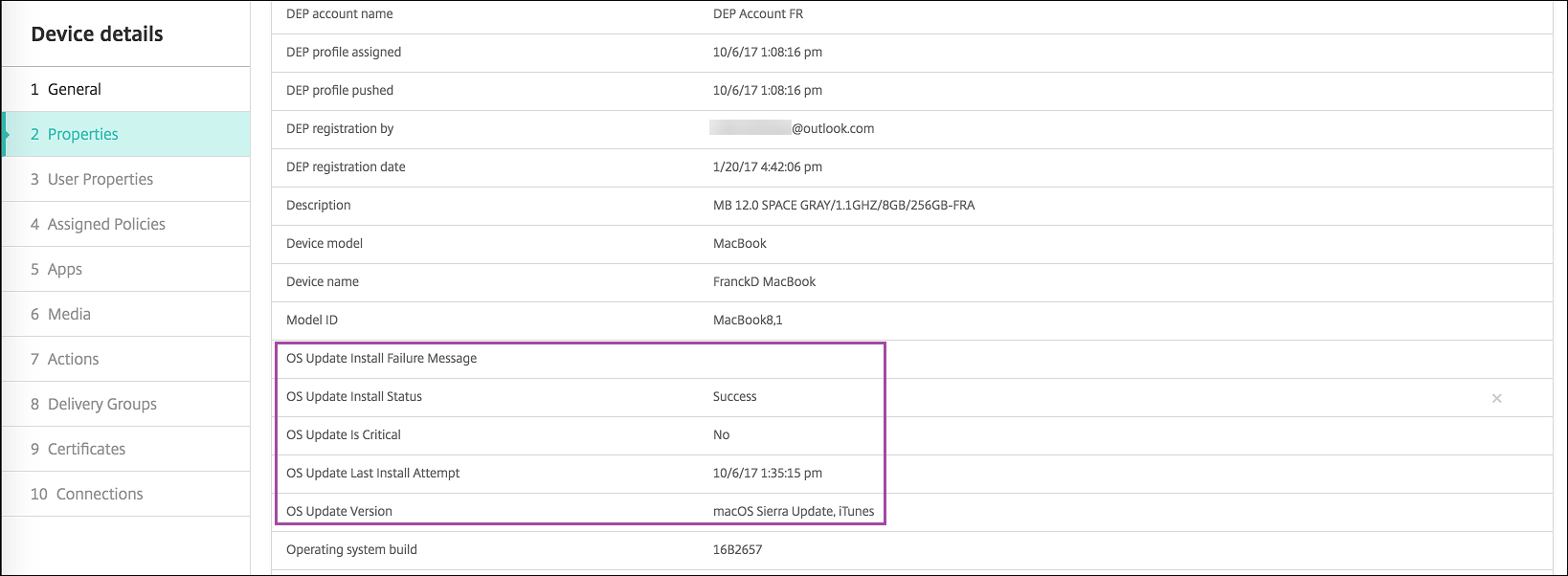Viewport: 1568px width, 576px height.
Task: Switch to the Certificates section
Action: tap(86, 449)
